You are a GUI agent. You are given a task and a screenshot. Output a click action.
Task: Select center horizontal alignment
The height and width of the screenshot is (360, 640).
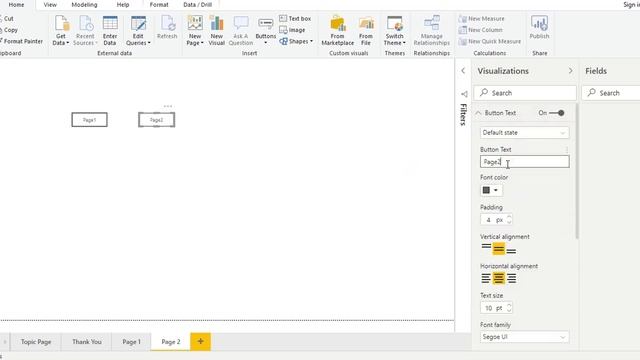coord(498,278)
